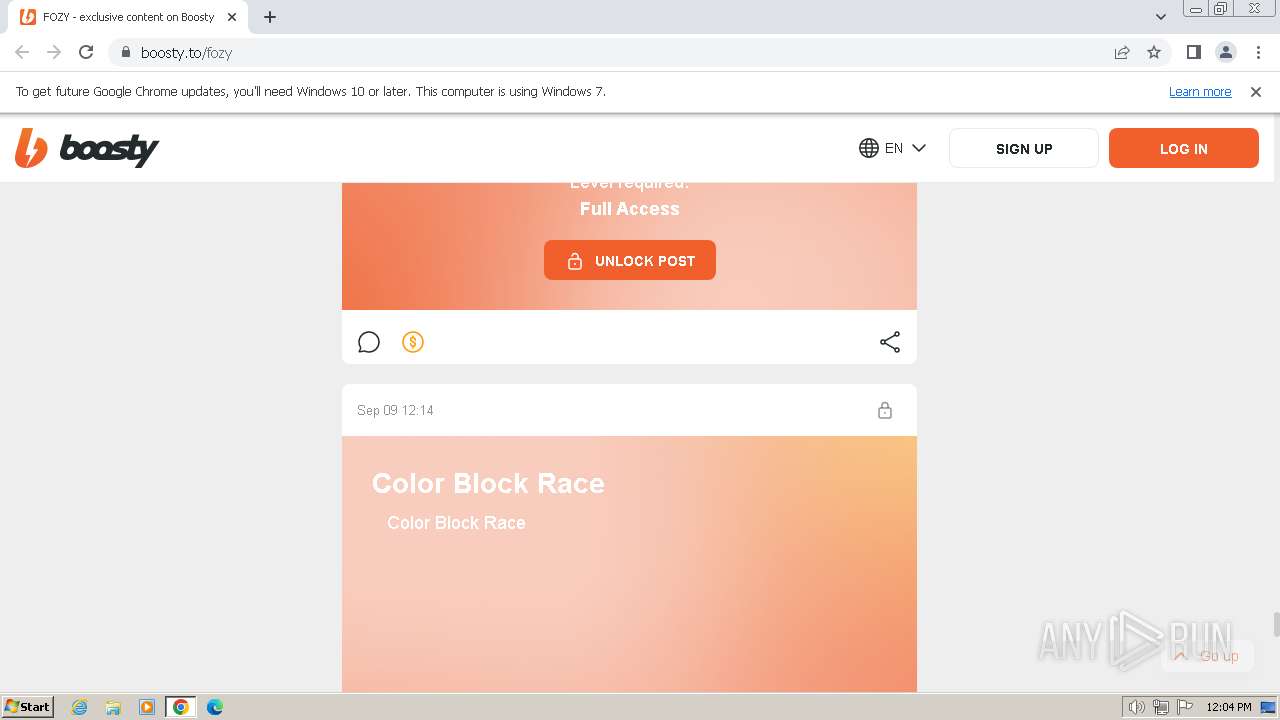Image resolution: width=1280 pixels, height=720 pixels.
Task: Open the EN language dropdown
Action: click(893, 148)
